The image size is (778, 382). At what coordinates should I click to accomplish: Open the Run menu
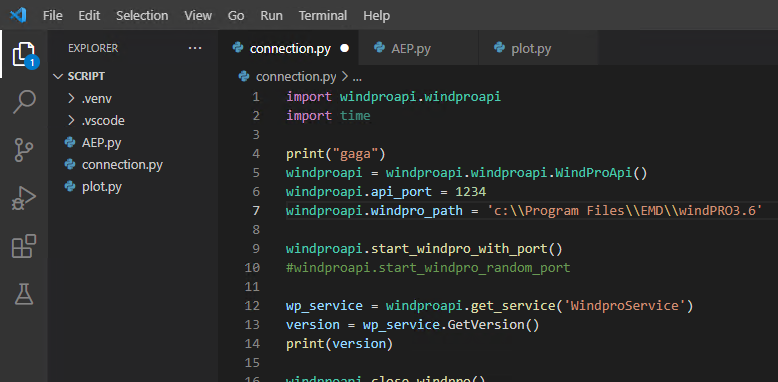click(271, 15)
